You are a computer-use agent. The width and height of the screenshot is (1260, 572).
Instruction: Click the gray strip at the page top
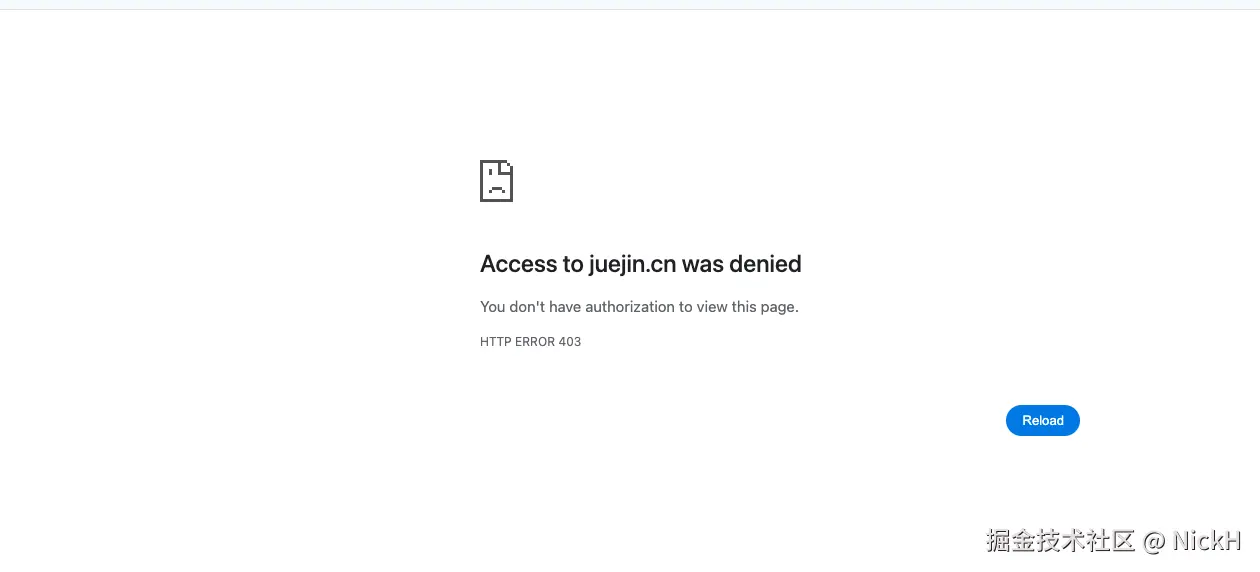point(630,5)
